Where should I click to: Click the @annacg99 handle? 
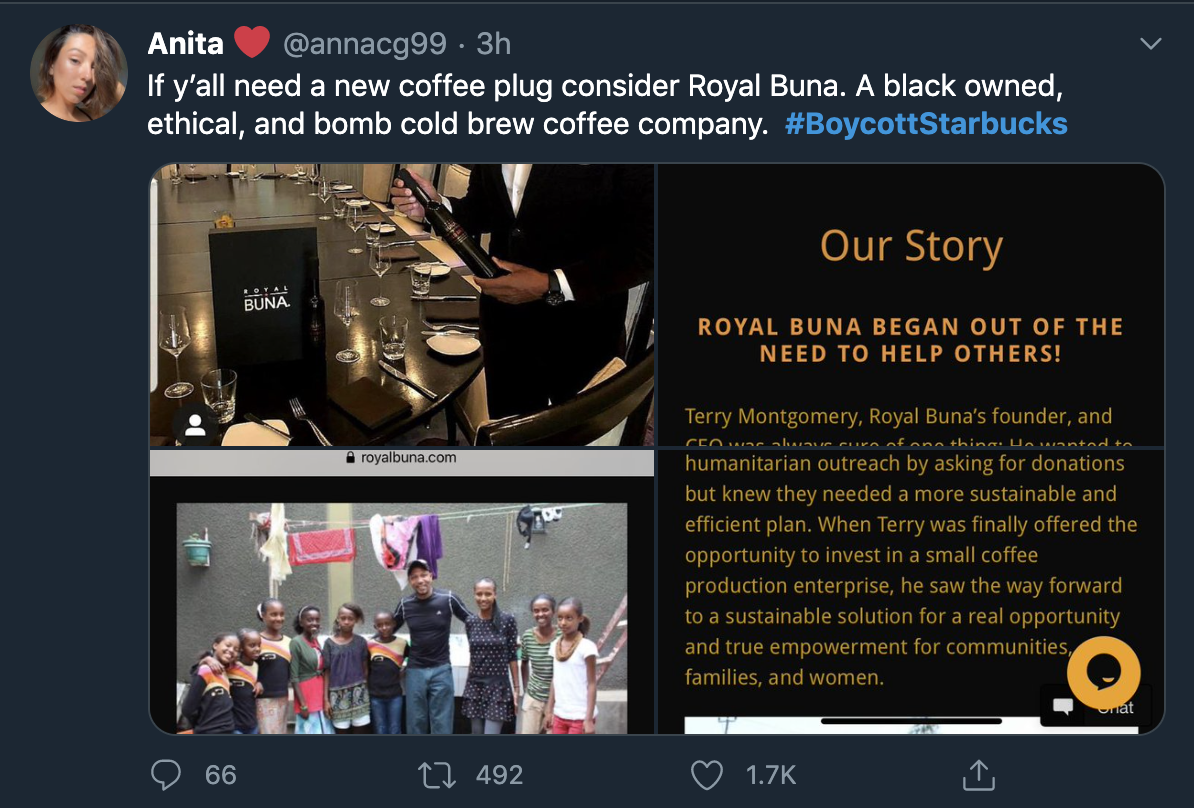point(364,44)
